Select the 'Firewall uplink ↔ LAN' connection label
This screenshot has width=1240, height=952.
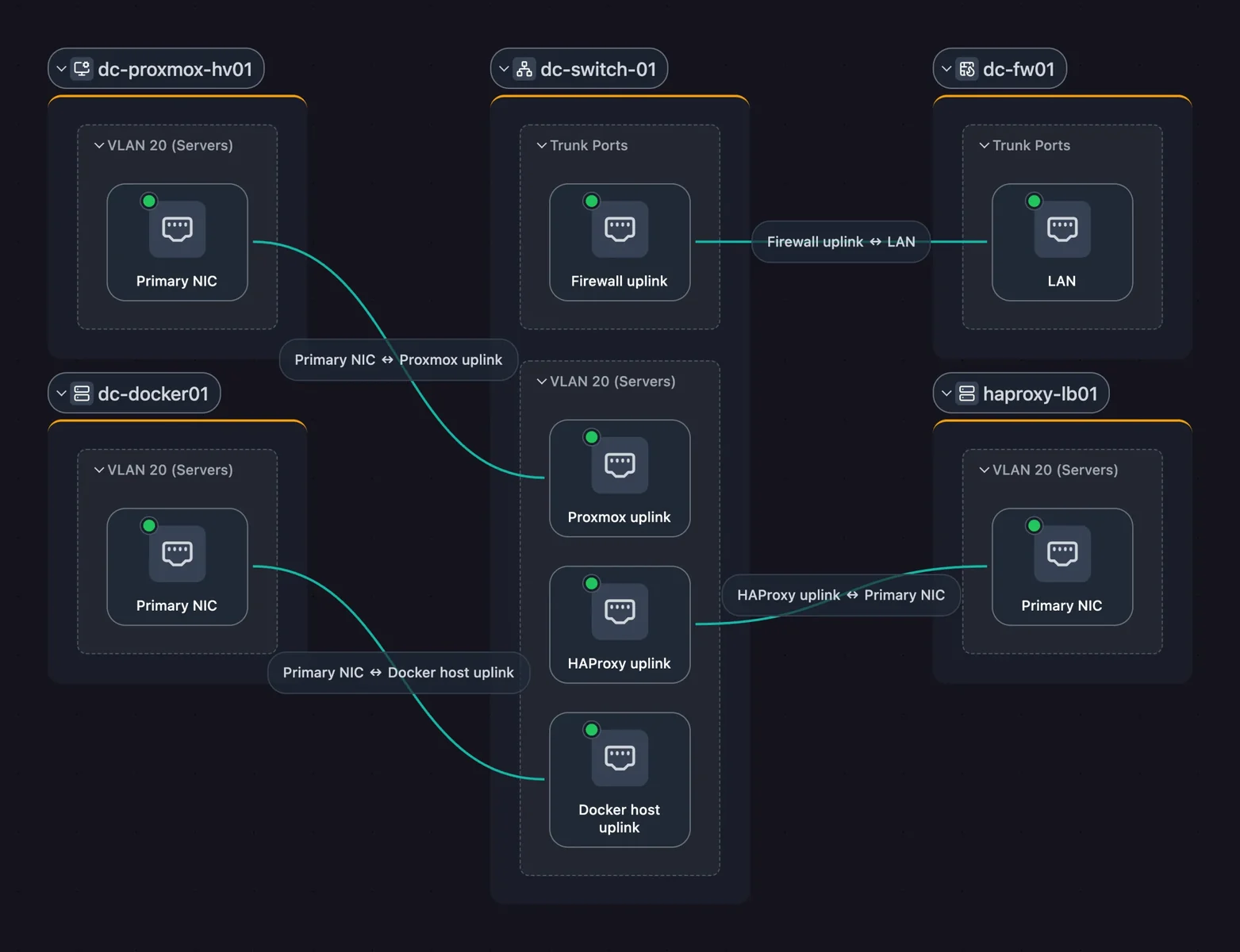coord(841,242)
